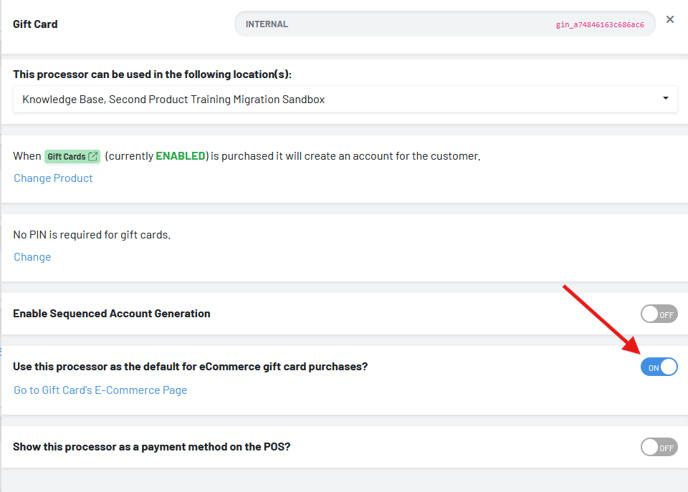The width and height of the screenshot is (688, 492).
Task: Enable Sequenced Account Generation toggle
Action: point(659,314)
